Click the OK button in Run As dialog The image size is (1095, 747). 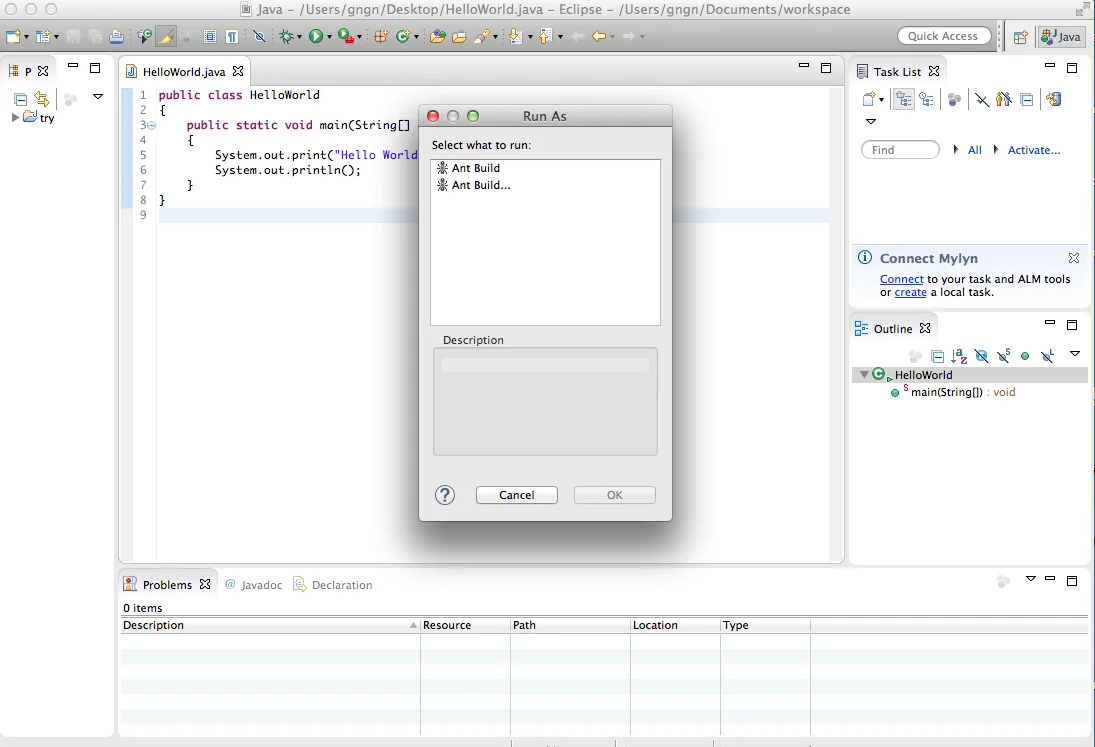pos(615,495)
